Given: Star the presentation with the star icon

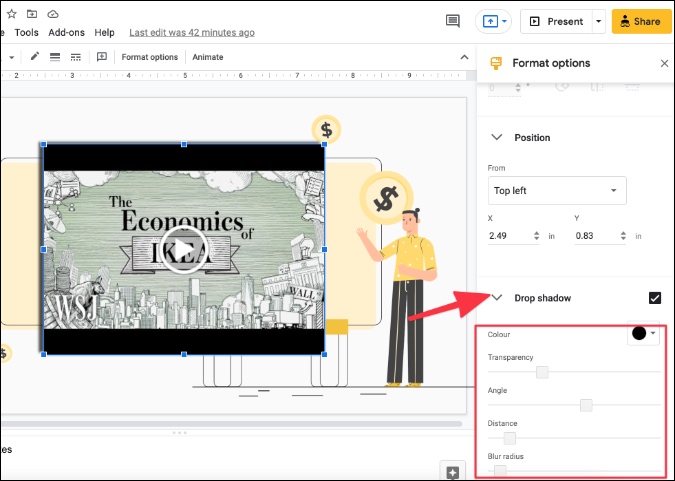Looking at the screenshot, I should tap(12, 14).
